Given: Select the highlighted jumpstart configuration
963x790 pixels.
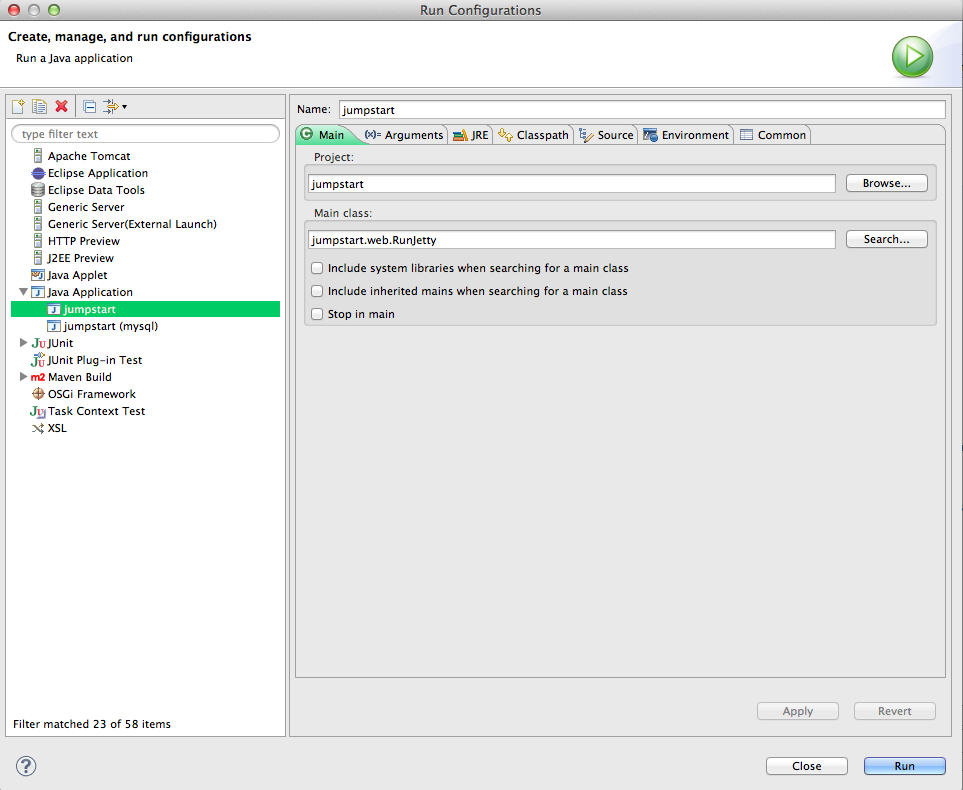Looking at the screenshot, I should tap(146, 309).
